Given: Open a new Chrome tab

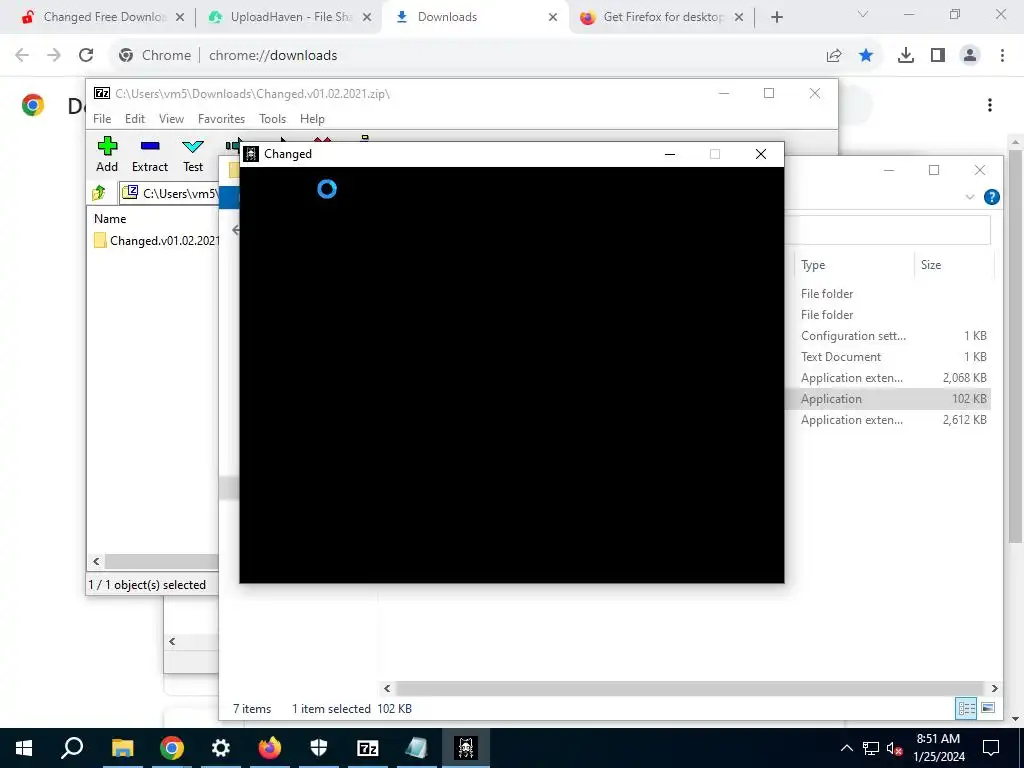Looking at the screenshot, I should pyautogui.click(x=776, y=17).
